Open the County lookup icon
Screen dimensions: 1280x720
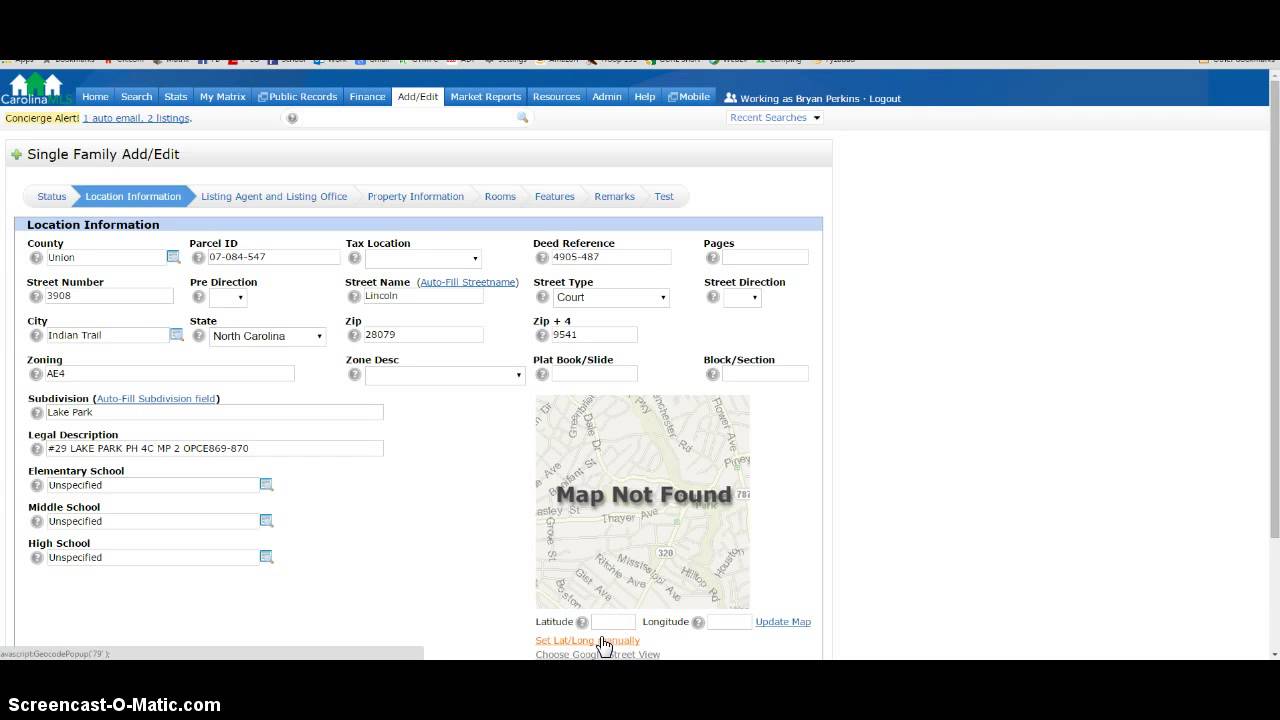[x=173, y=257]
